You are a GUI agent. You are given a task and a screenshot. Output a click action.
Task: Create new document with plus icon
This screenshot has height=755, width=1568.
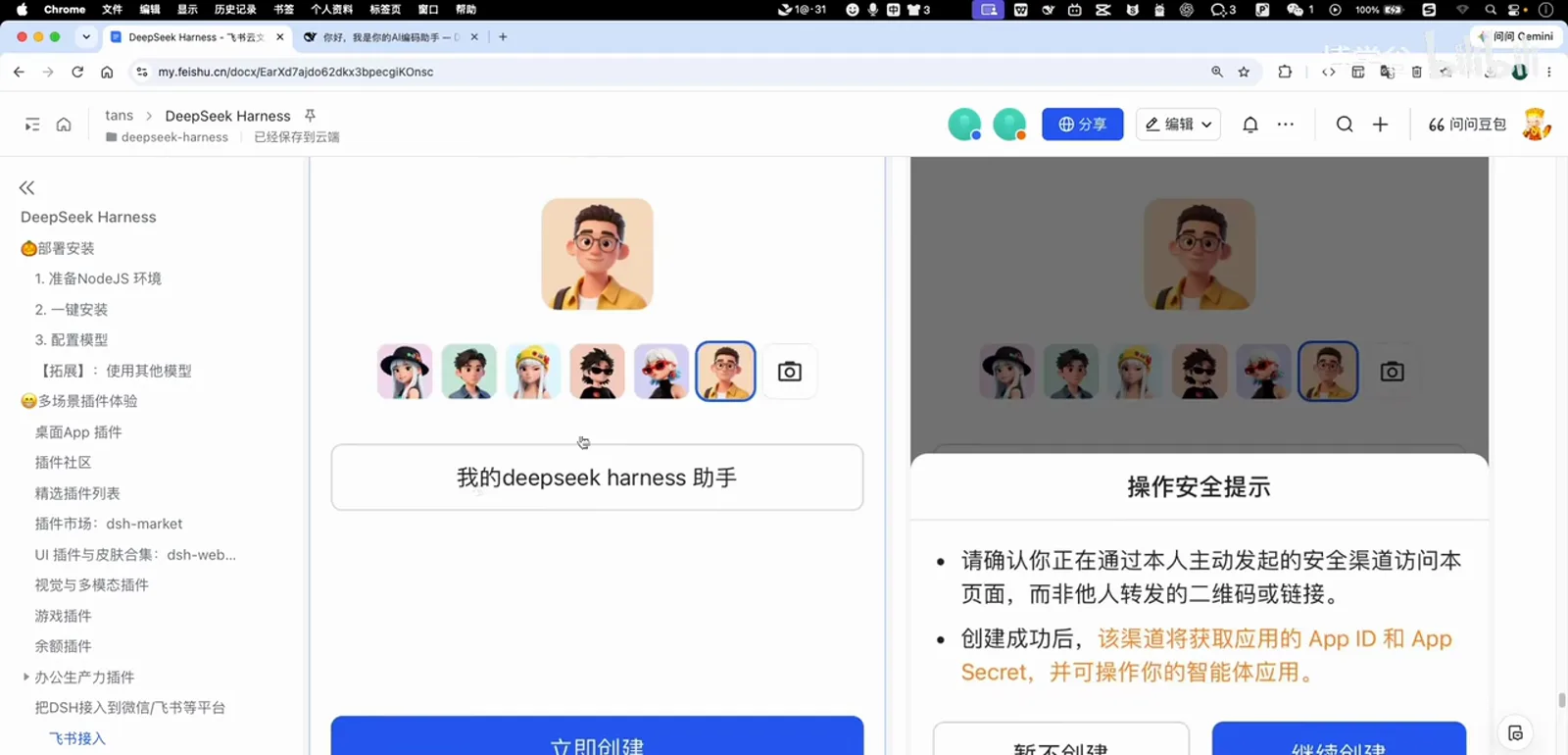pyautogui.click(x=1380, y=125)
